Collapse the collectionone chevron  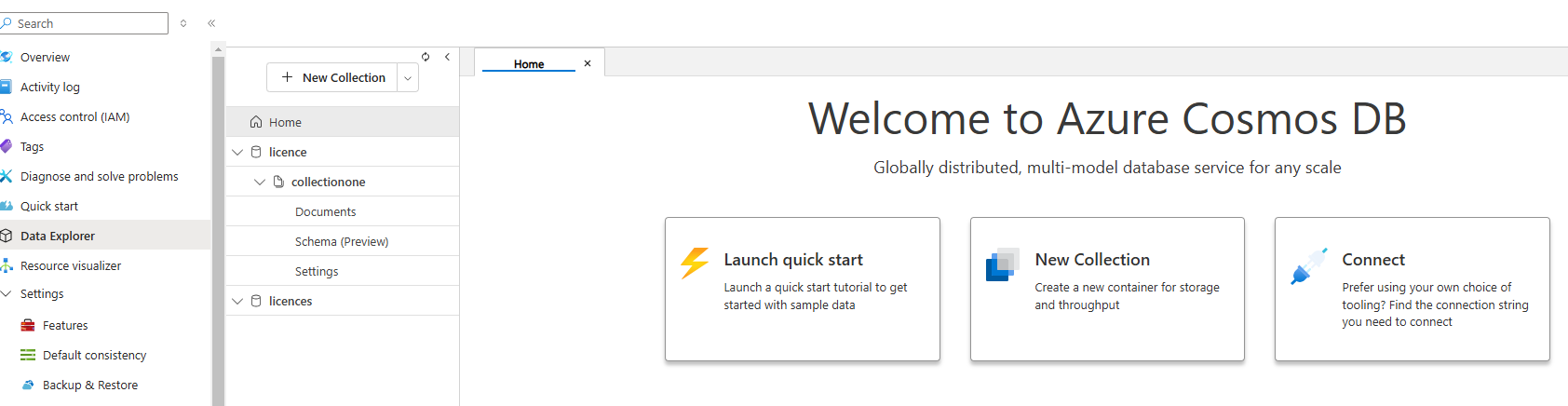tap(260, 182)
